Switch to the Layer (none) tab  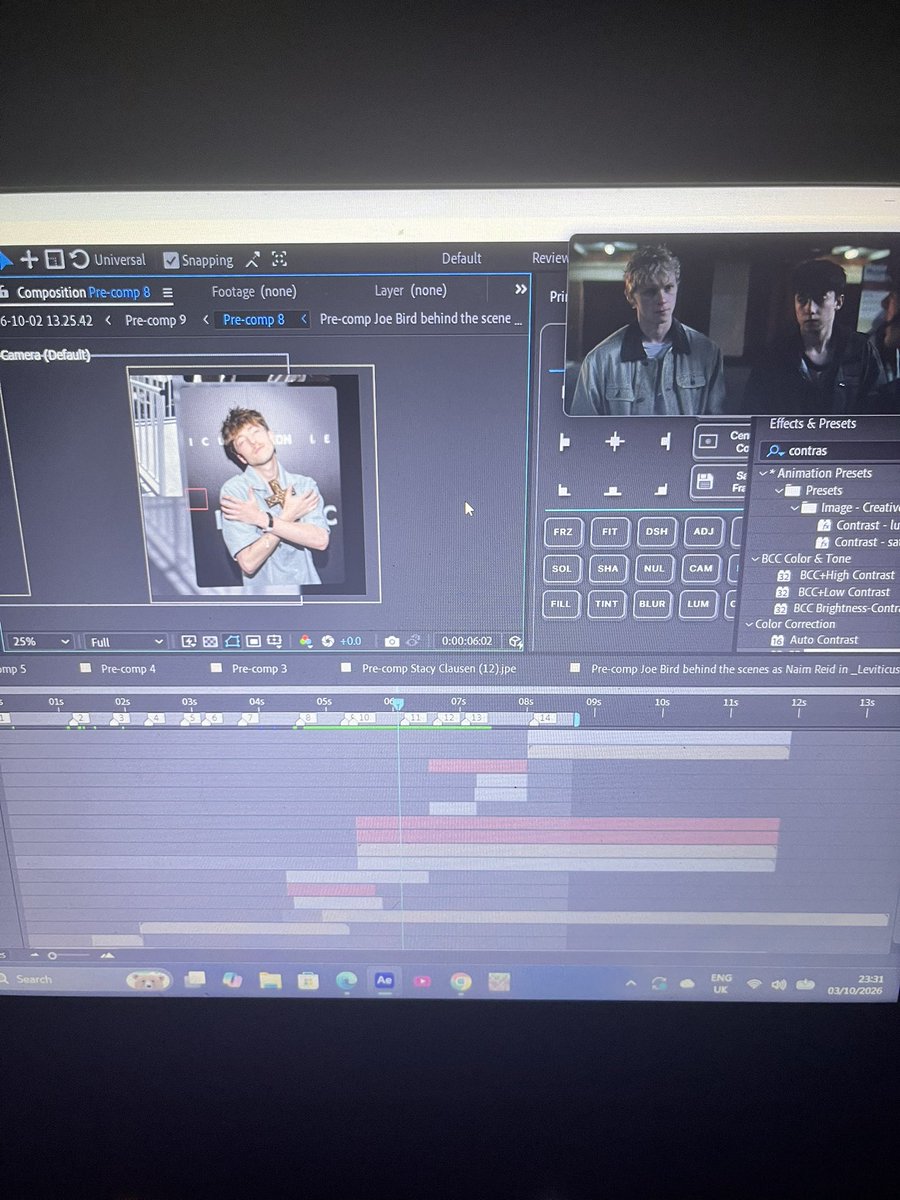(410, 291)
